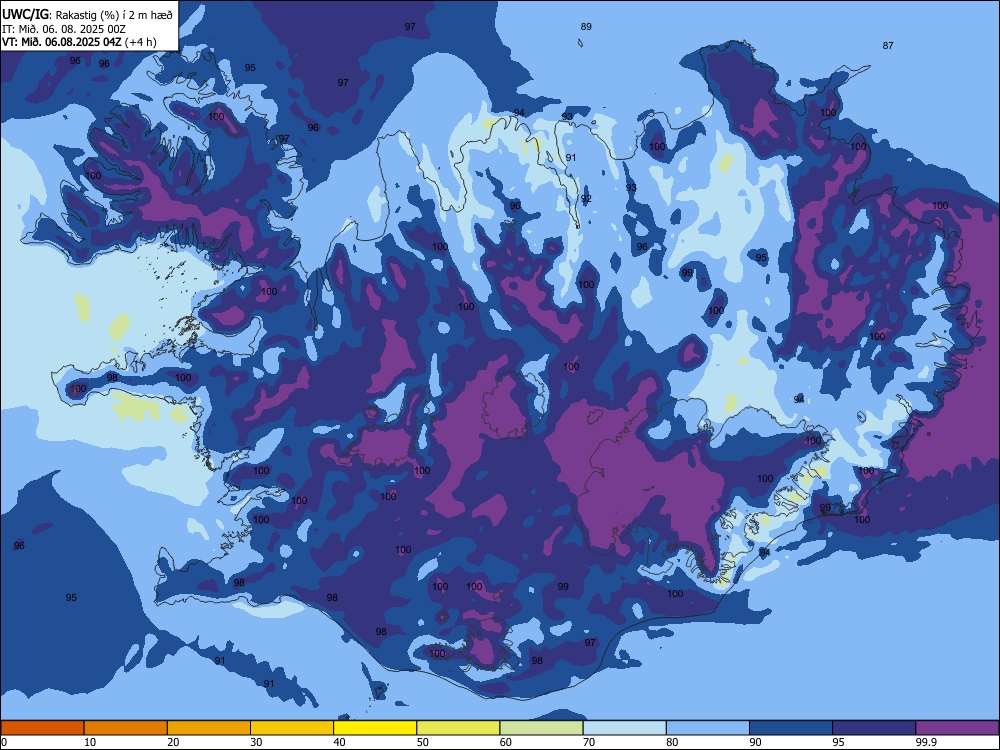Click the '70' legend scale label
Image resolution: width=1000 pixels, height=750 pixels.
(589, 742)
